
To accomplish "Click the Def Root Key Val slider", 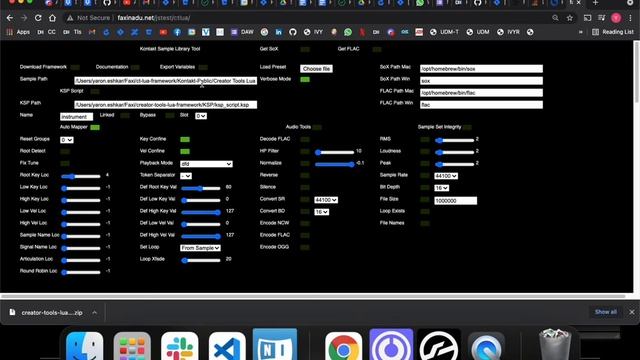I will click(x=201, y=188).
